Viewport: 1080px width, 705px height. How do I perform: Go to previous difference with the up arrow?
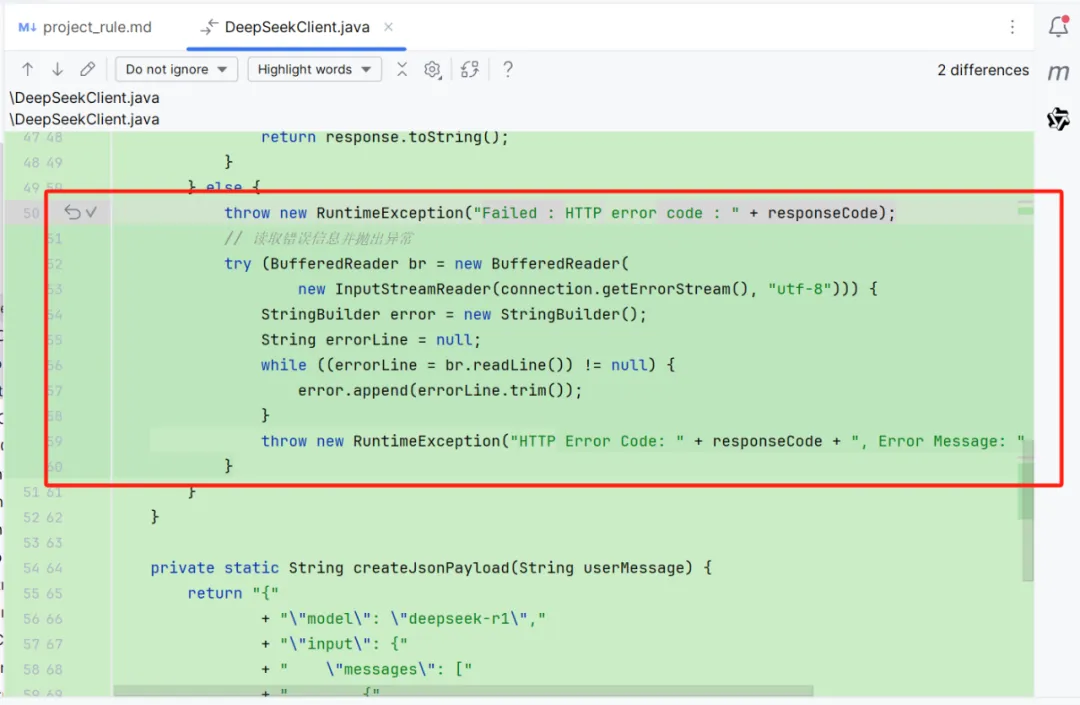pyautogui.click(x=28, y=69)
